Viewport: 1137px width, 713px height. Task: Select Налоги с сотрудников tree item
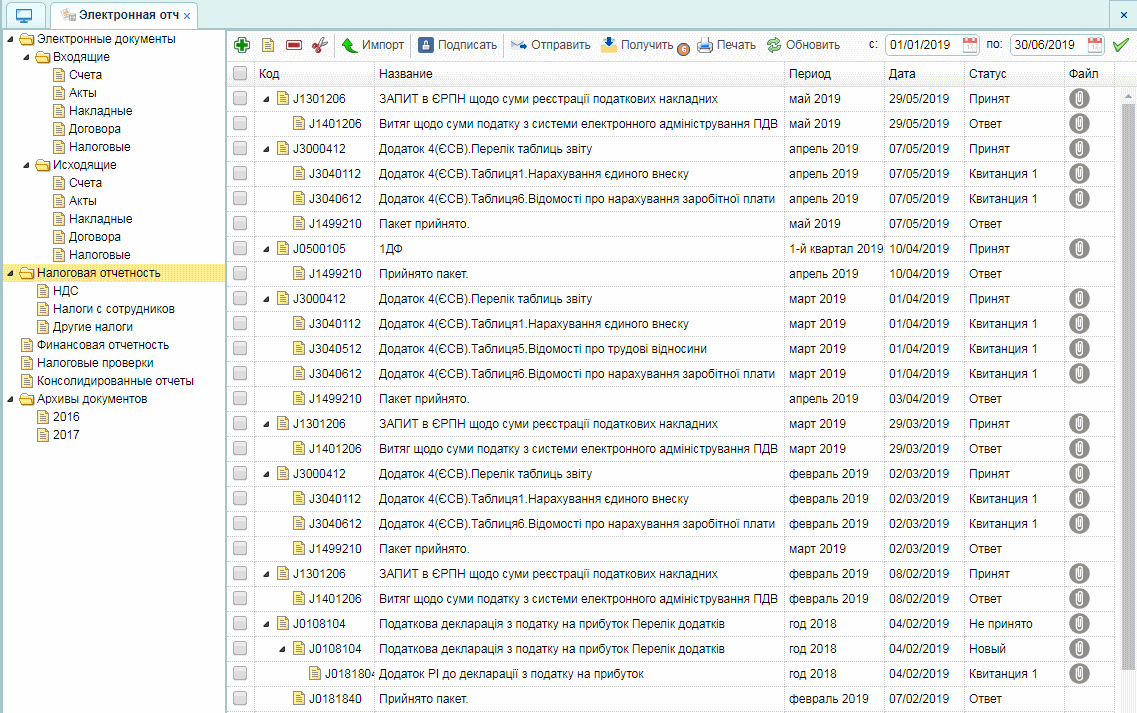[113, 309]
